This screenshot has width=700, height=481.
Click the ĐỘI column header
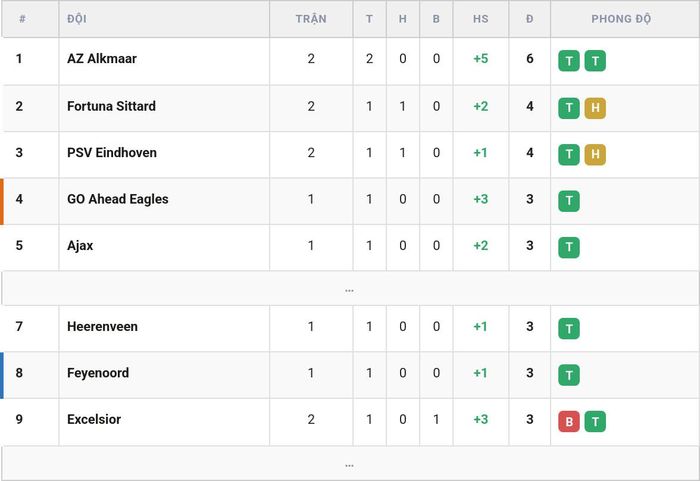click(77, 19)
